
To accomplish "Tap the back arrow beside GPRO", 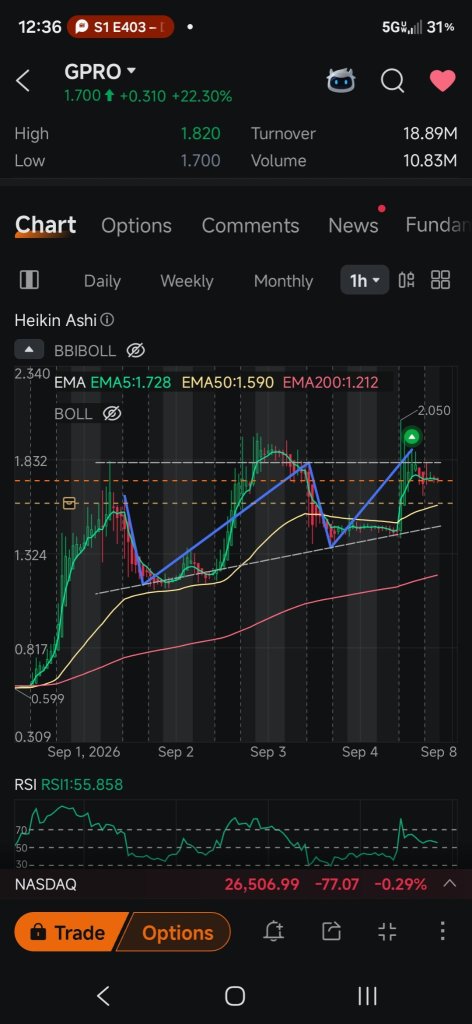I will point(23,81).
